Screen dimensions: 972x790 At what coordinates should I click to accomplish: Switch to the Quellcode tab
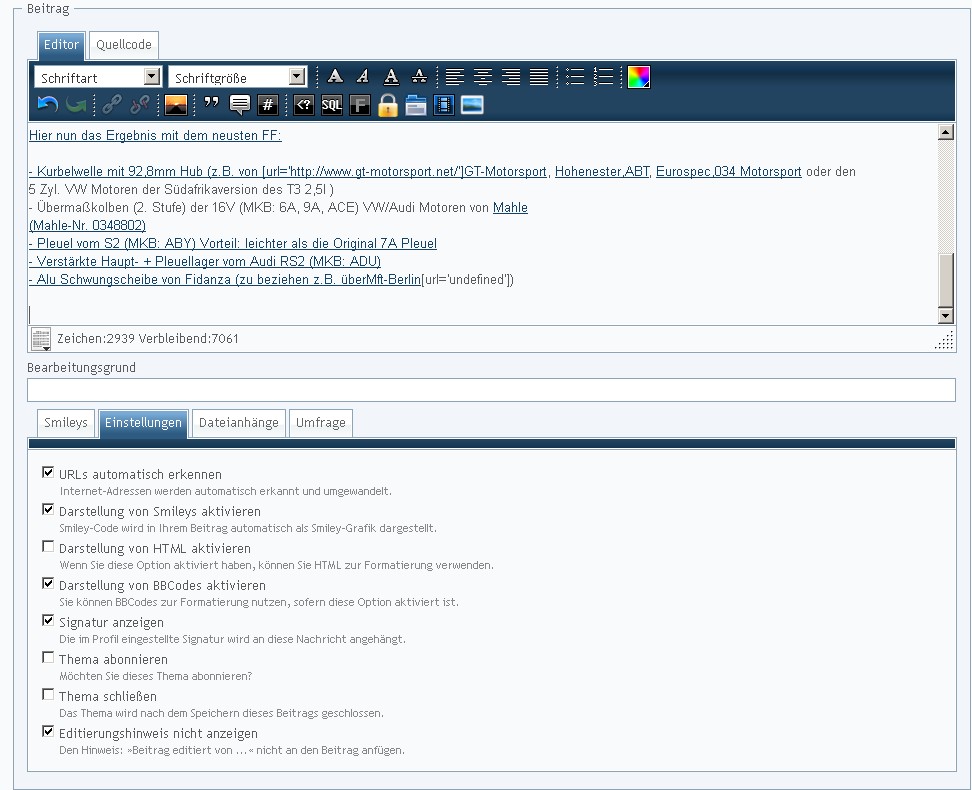124,45
